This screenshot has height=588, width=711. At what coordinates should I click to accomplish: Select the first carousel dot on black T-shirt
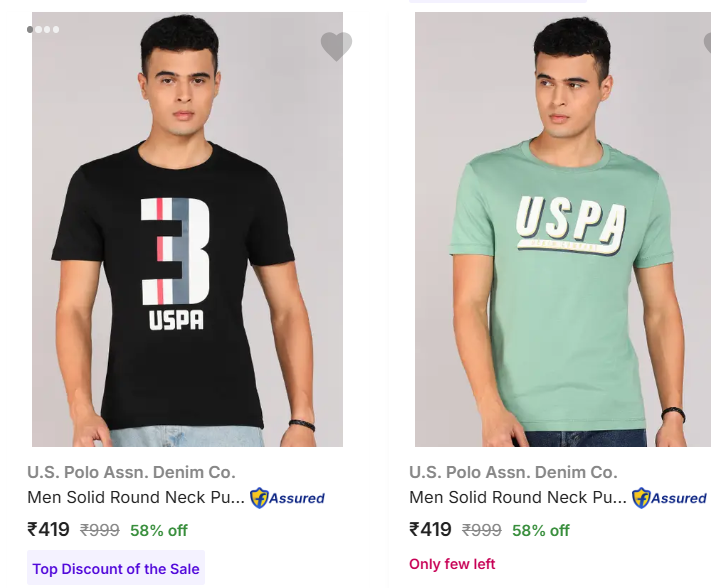[31, 30]
